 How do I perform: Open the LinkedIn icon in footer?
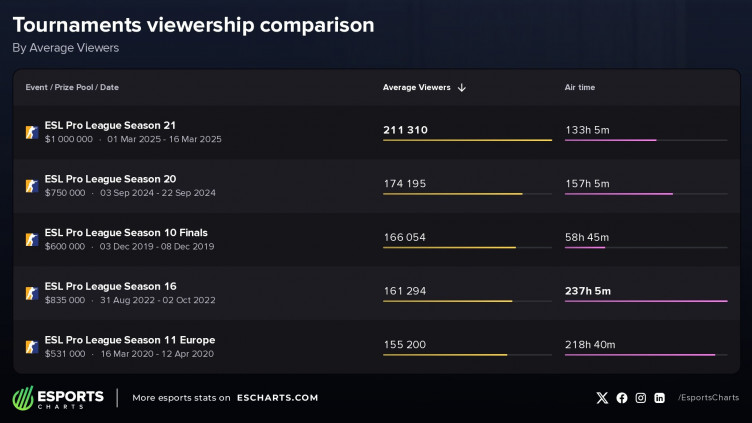[x=659, y=398]
